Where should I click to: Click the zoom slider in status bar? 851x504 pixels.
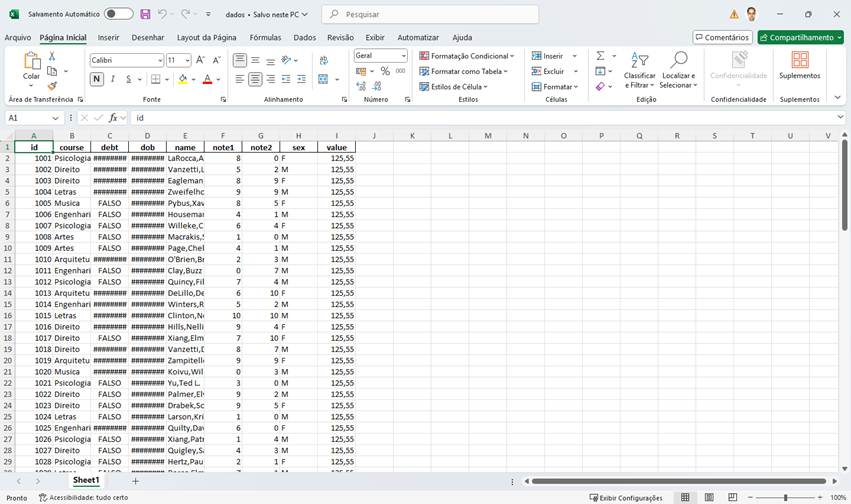(x=785, y=497)
